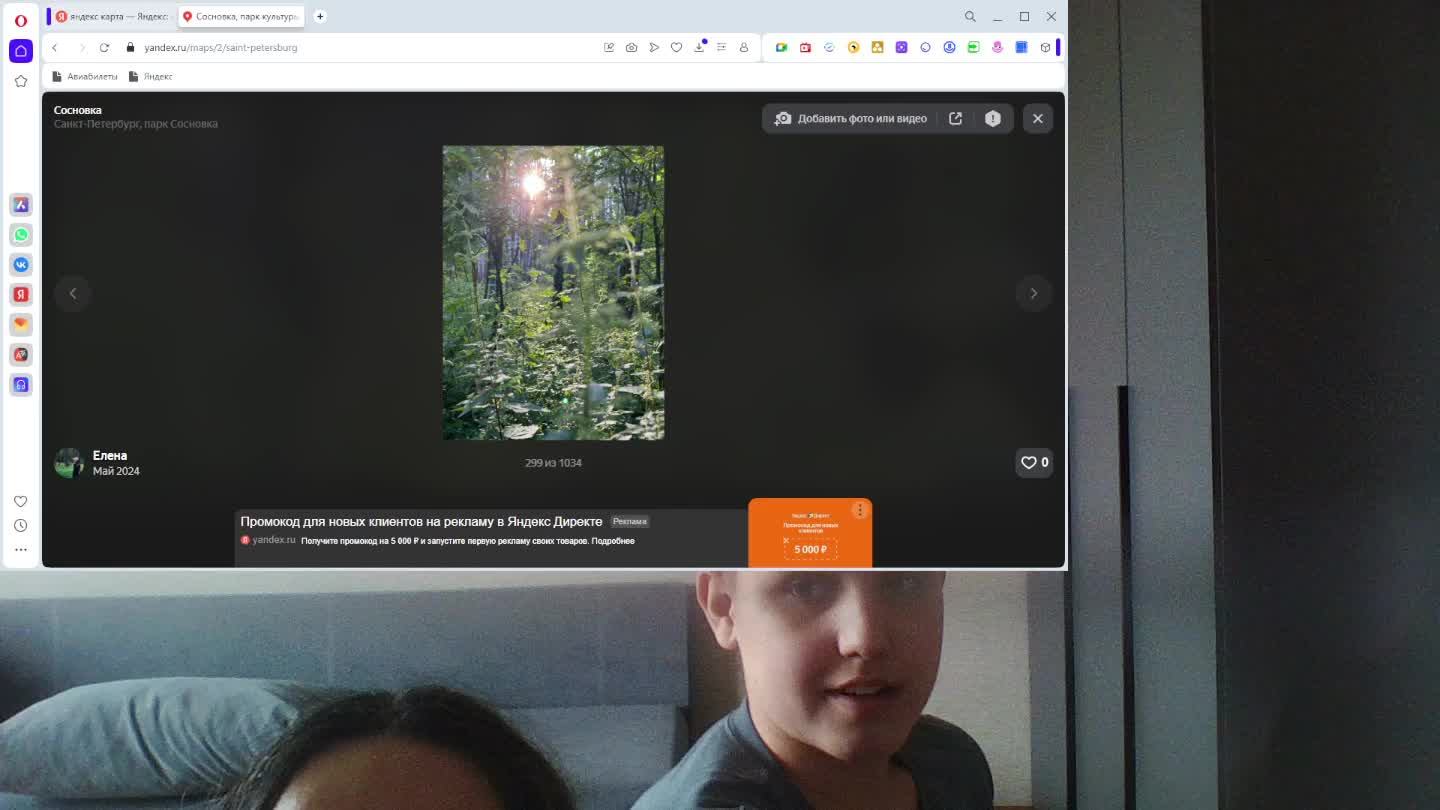
Task: Open the red Yandex sidebar icon
Action: click(21, 295)
